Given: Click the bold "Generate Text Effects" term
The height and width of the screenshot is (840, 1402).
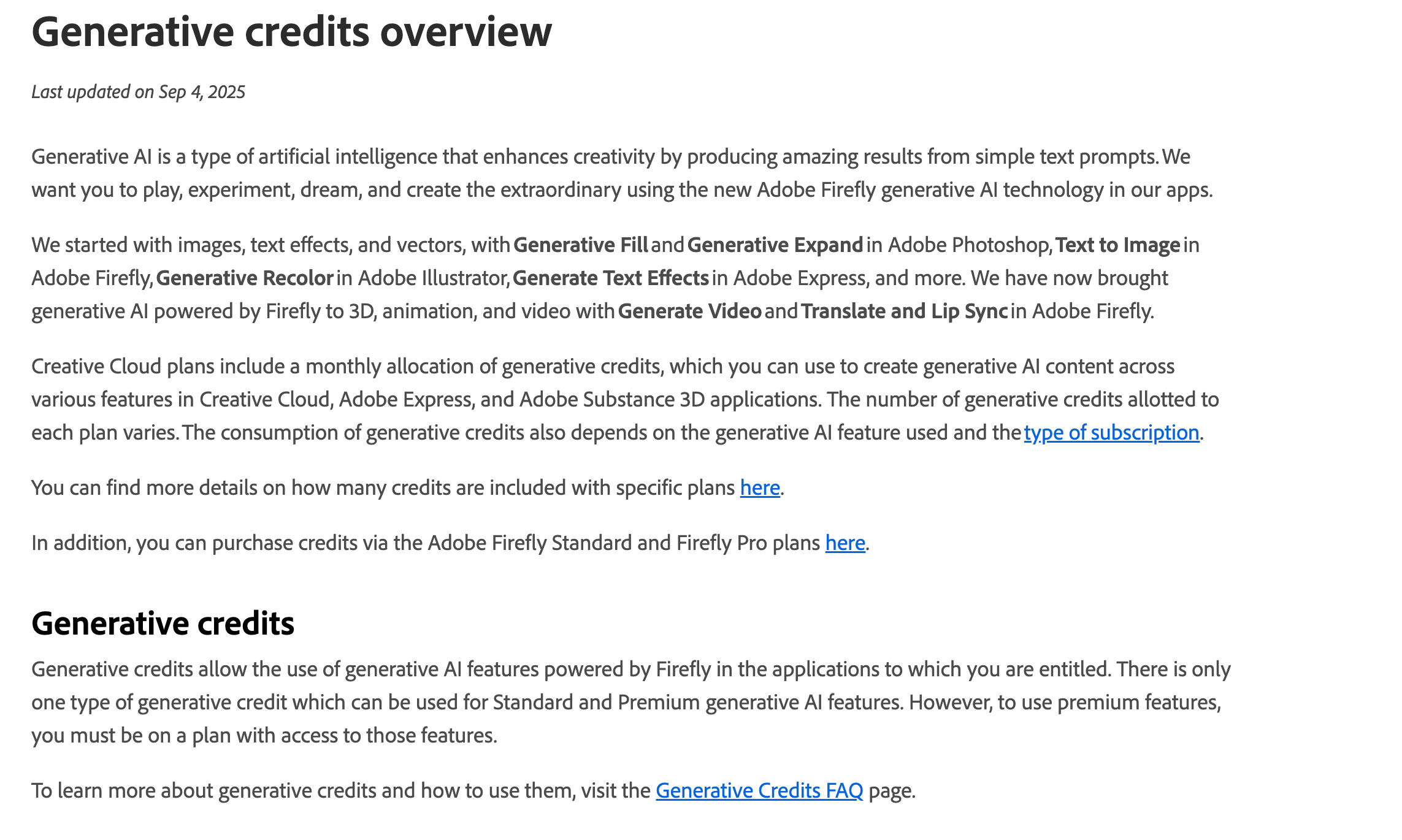Looking at the screenshot, I should (611, 278).
